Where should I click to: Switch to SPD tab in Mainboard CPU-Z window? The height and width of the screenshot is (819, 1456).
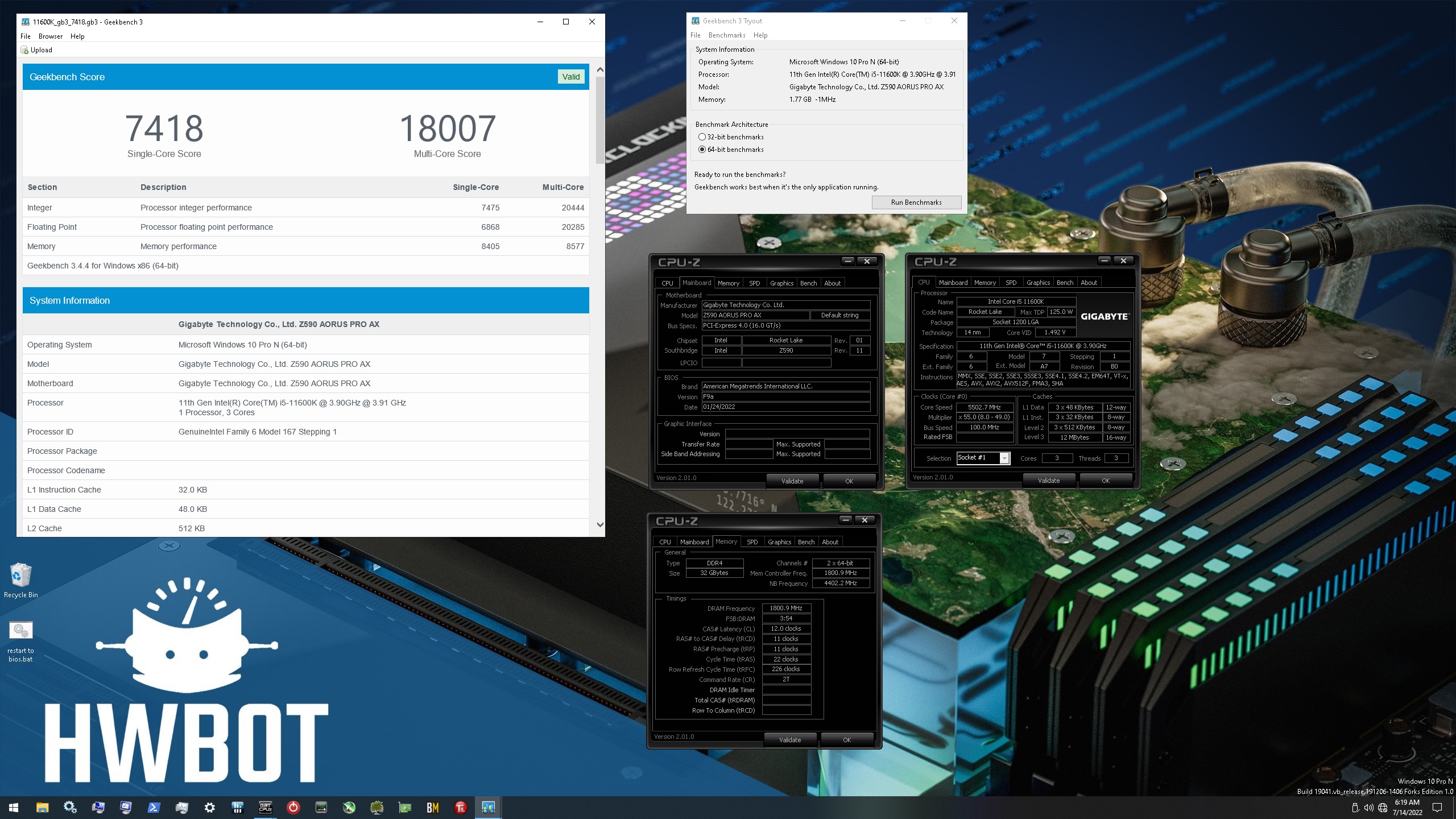[754, 283]
